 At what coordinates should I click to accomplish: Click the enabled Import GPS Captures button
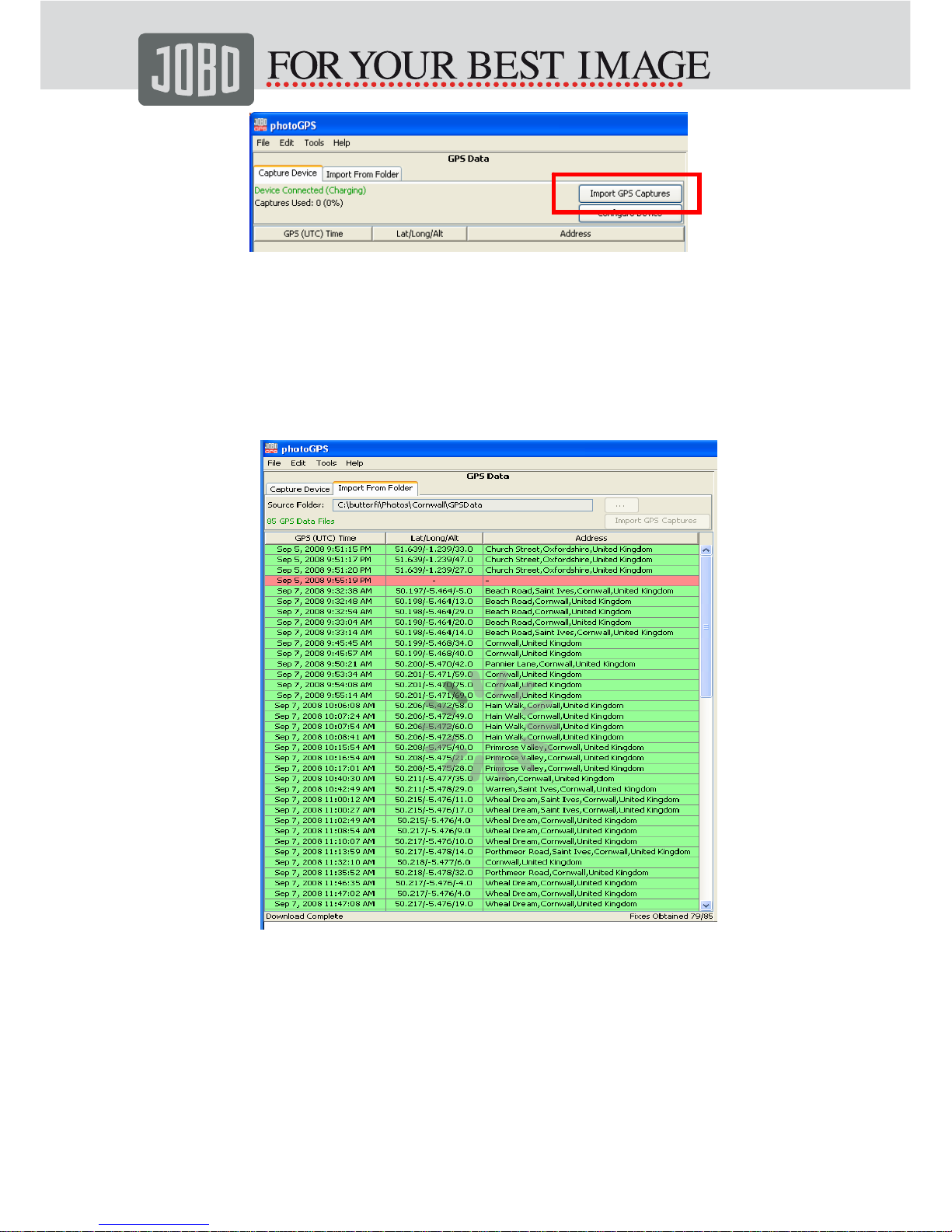tap(630, 194)
